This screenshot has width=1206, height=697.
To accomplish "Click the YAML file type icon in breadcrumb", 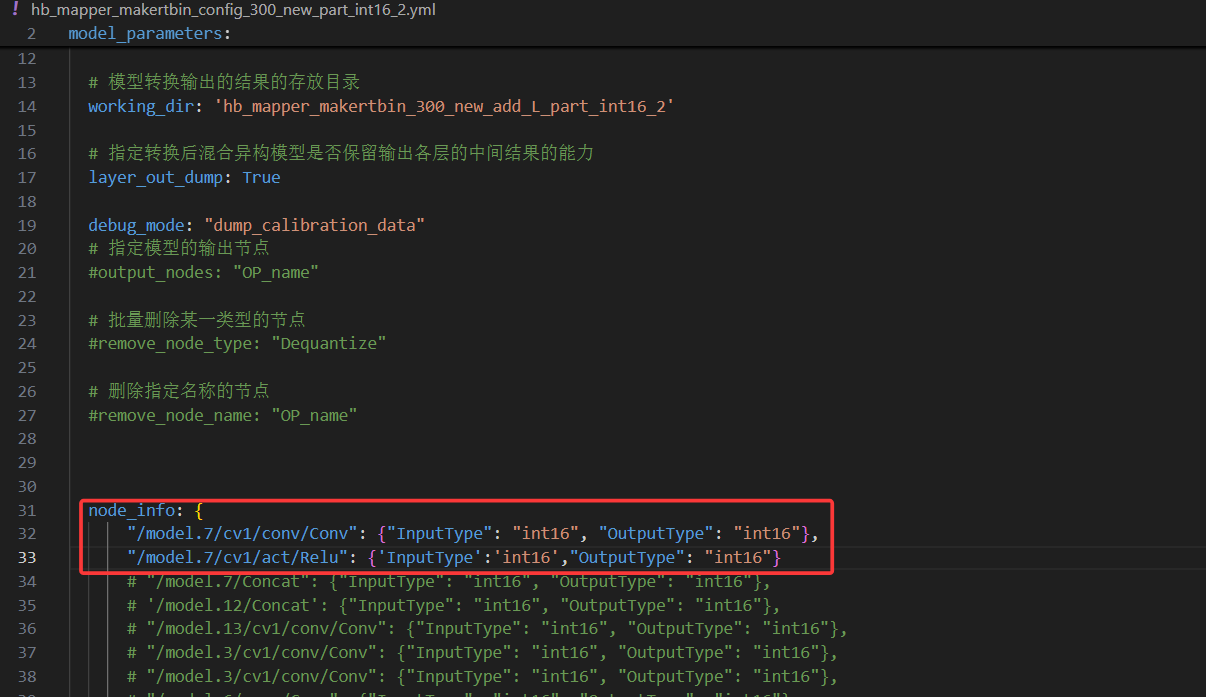I will (15, 10).
